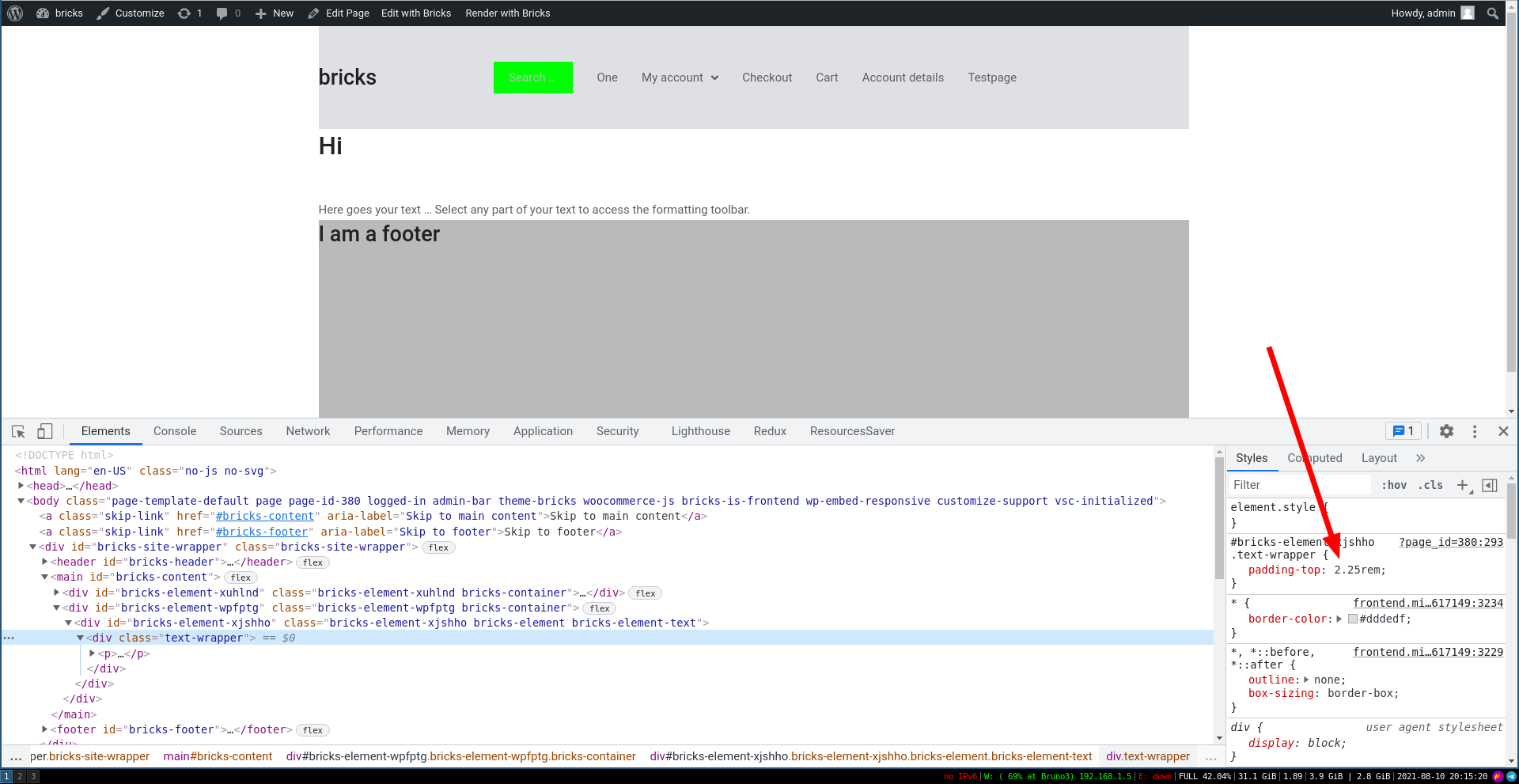Image resolution: width=1519 pixels, height=784 pixels.
Task: Go to the Checkout page
Action: pos(767,78)
